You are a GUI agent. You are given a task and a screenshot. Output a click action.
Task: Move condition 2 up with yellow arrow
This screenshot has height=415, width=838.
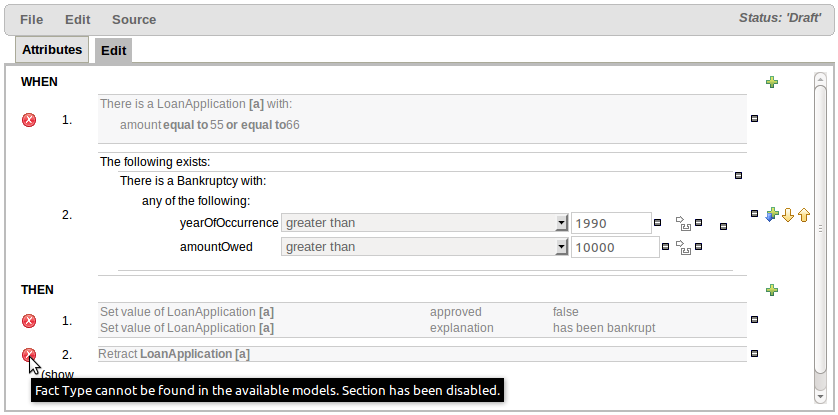click(803, 214)
